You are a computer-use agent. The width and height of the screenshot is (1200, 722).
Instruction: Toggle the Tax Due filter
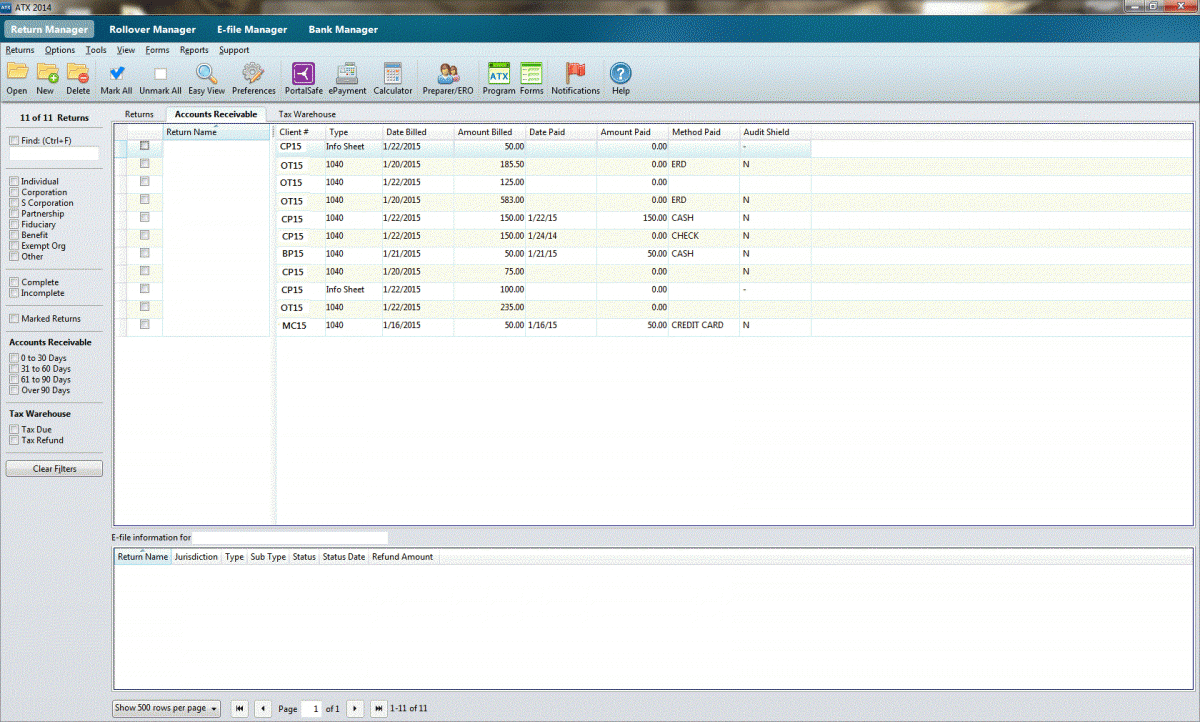13,430
